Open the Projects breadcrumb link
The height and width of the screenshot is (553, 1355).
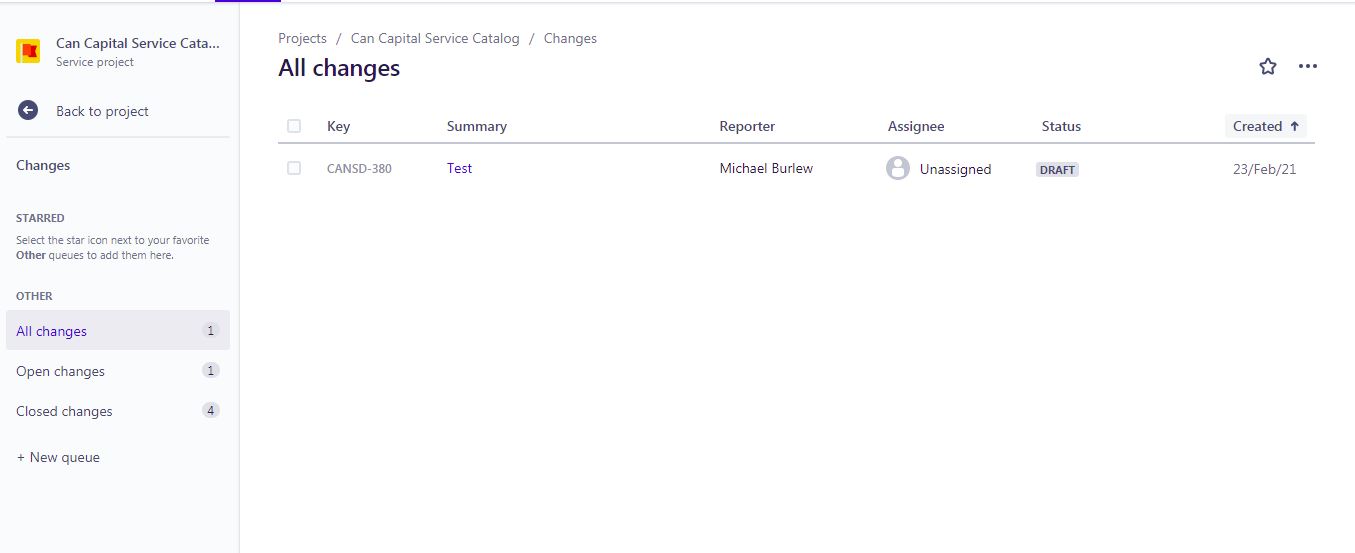click(302, 38)
